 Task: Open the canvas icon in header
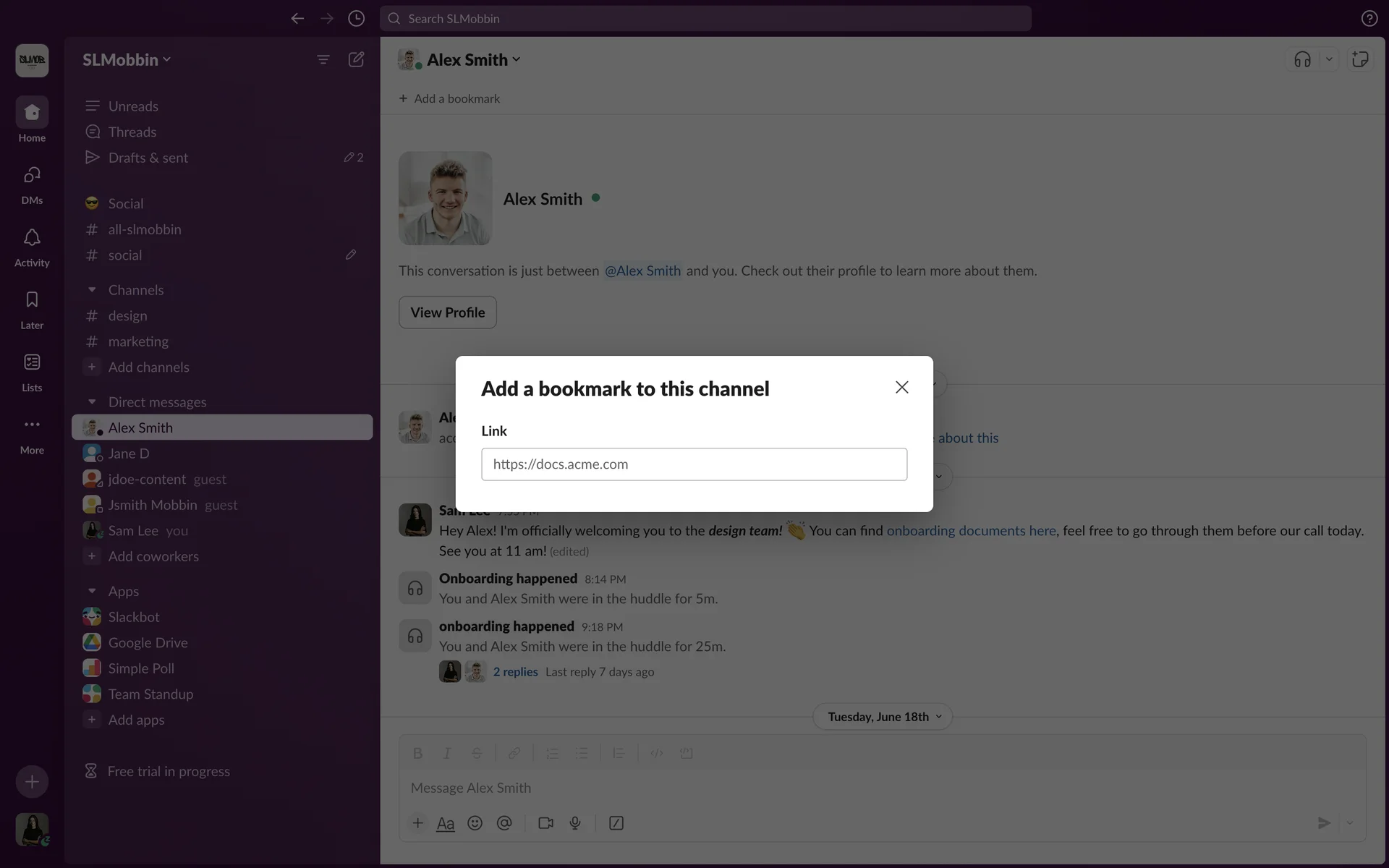[1360, 59]
